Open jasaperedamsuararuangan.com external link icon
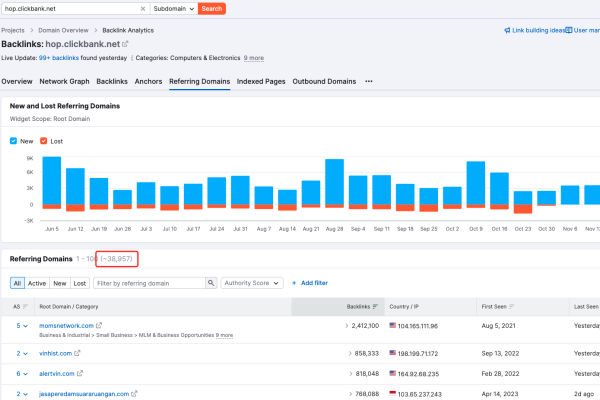This screenshot has height=400, width=600. coord(134,393)
